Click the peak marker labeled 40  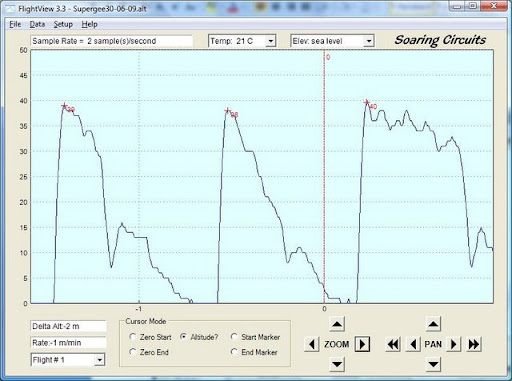[367, 102]
